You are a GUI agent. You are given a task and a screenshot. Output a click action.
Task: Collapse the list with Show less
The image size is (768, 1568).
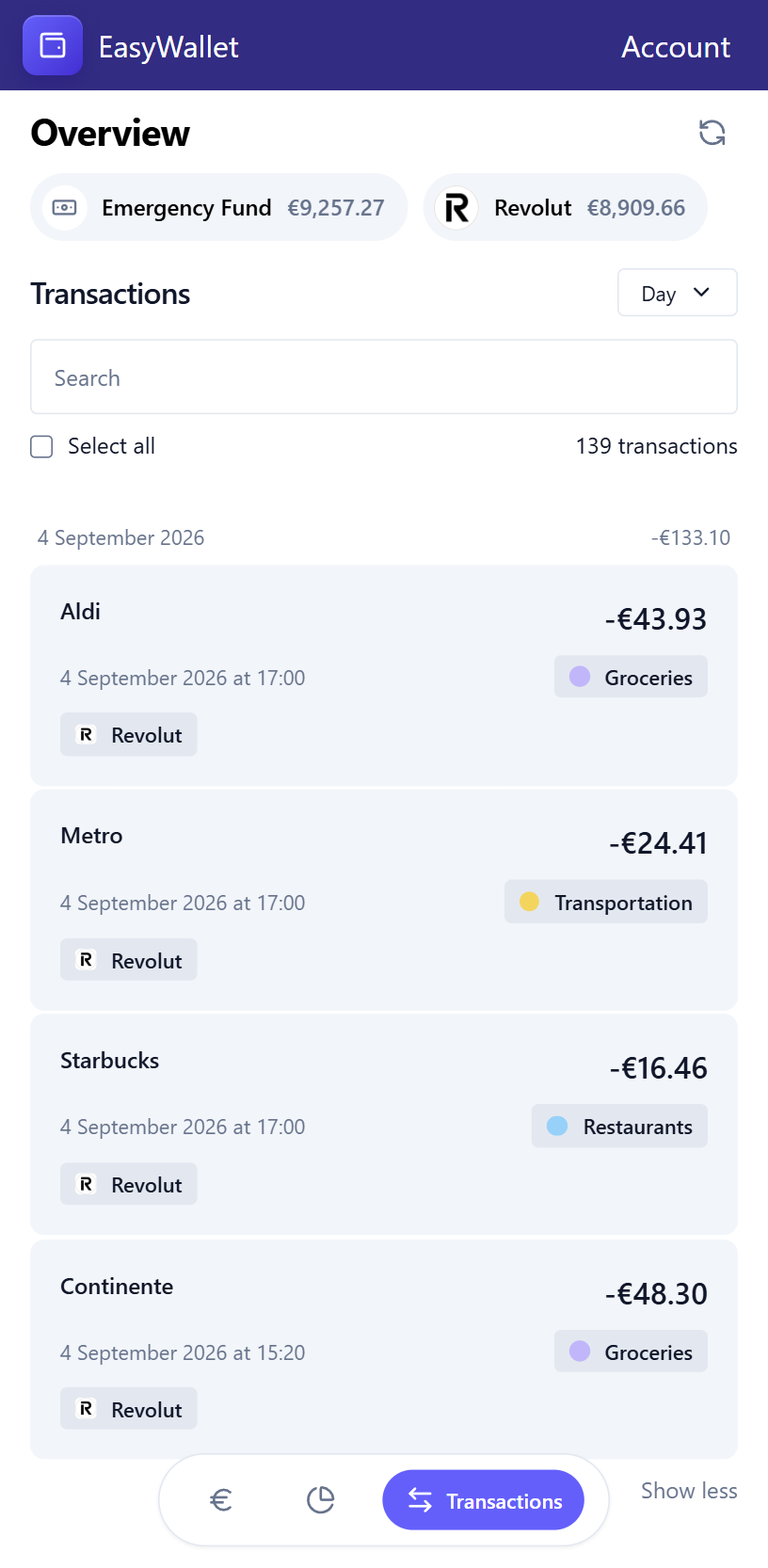coord(689,1491)
